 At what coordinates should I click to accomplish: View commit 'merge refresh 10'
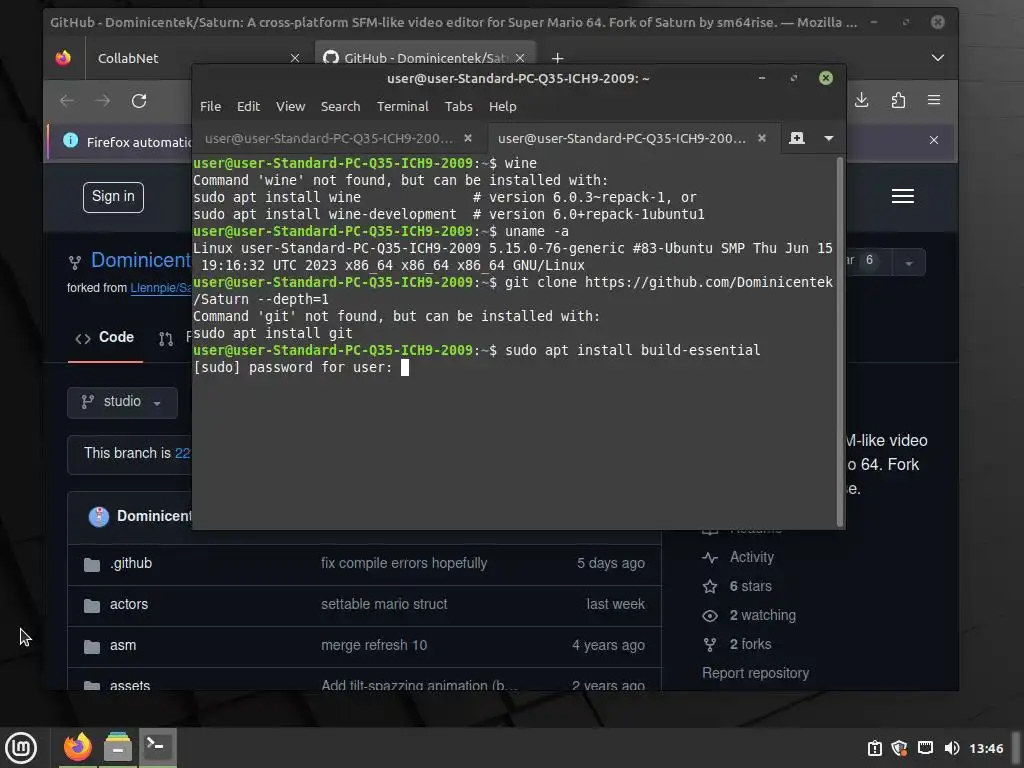(x=374, y=646)
